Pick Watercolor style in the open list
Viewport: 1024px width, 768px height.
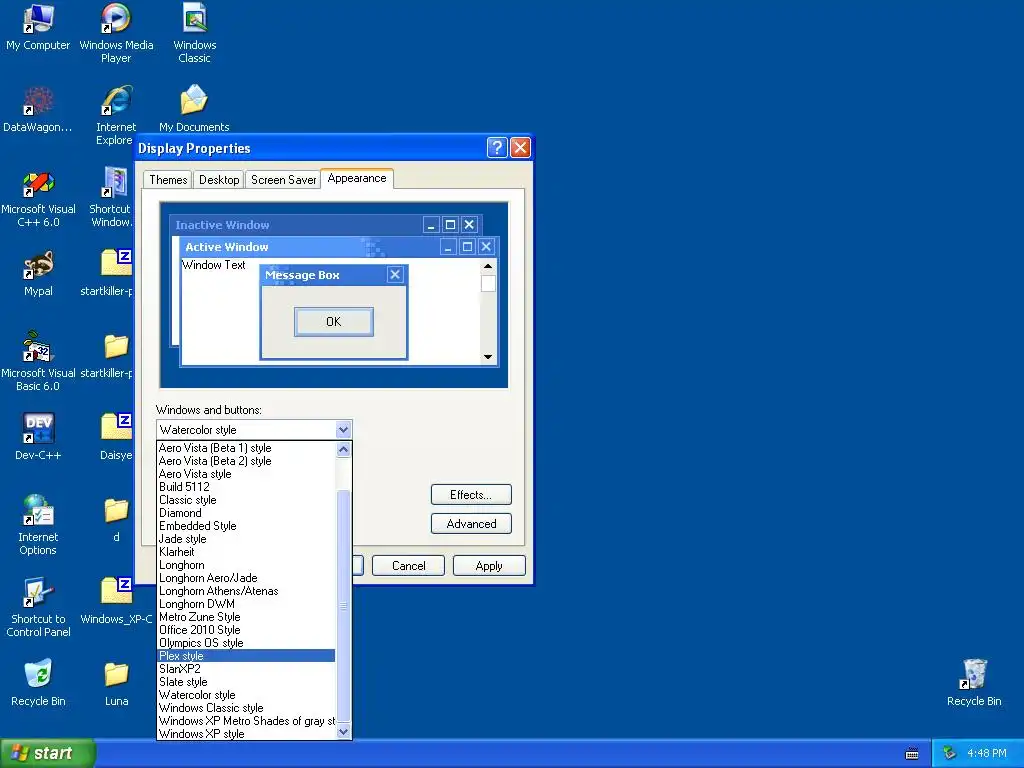(x=247, y=695)
